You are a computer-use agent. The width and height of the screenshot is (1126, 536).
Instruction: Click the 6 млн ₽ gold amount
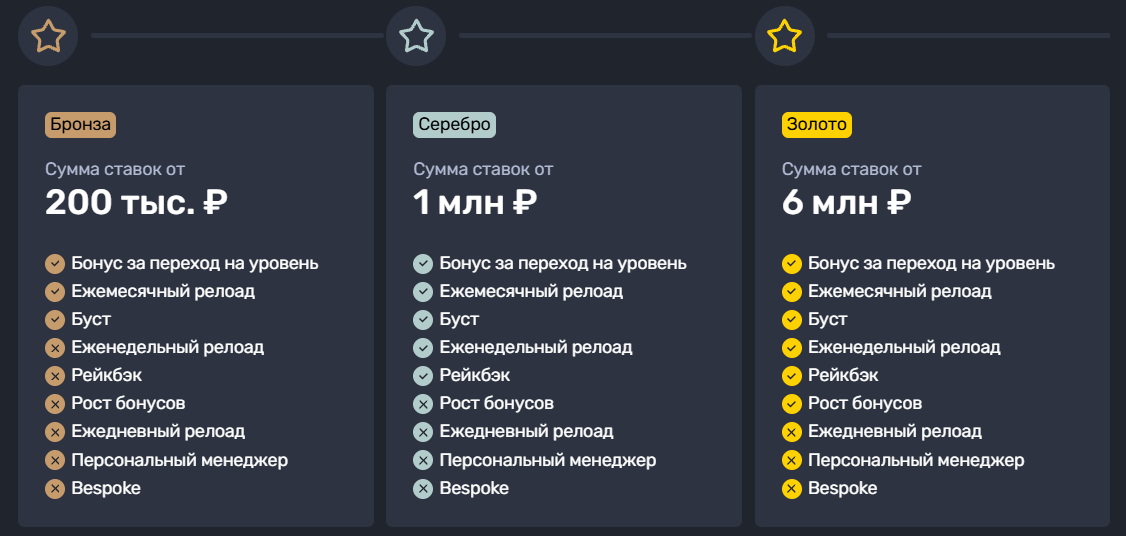(x=847, y=203)
